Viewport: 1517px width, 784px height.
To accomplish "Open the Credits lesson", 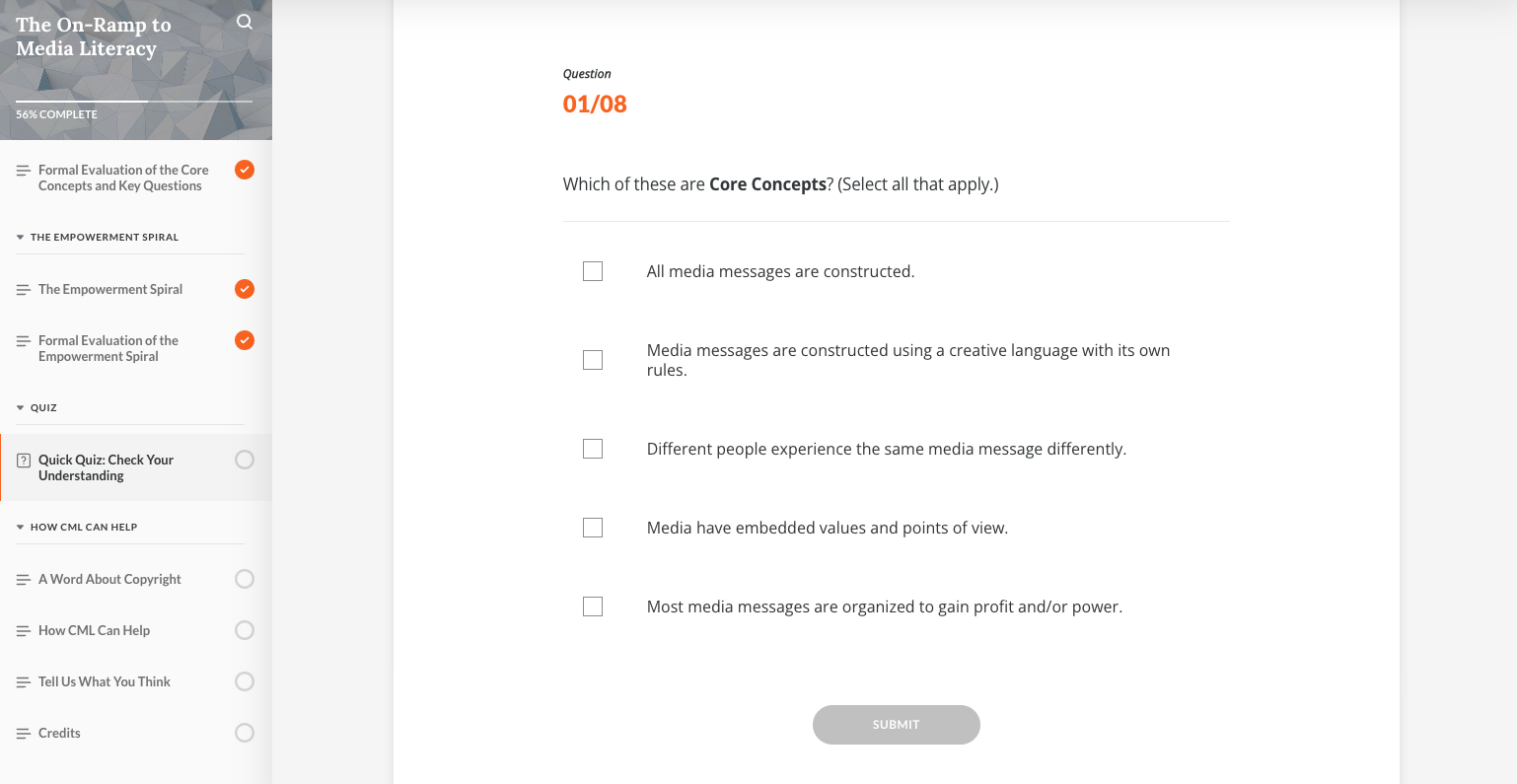I will pyautogui.click(x=59, y=733).
